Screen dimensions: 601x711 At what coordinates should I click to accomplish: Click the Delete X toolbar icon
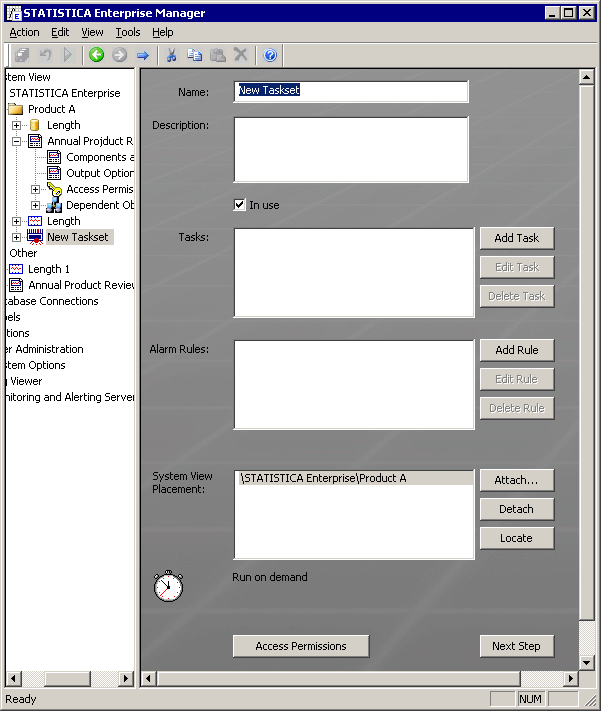(240, 55)
